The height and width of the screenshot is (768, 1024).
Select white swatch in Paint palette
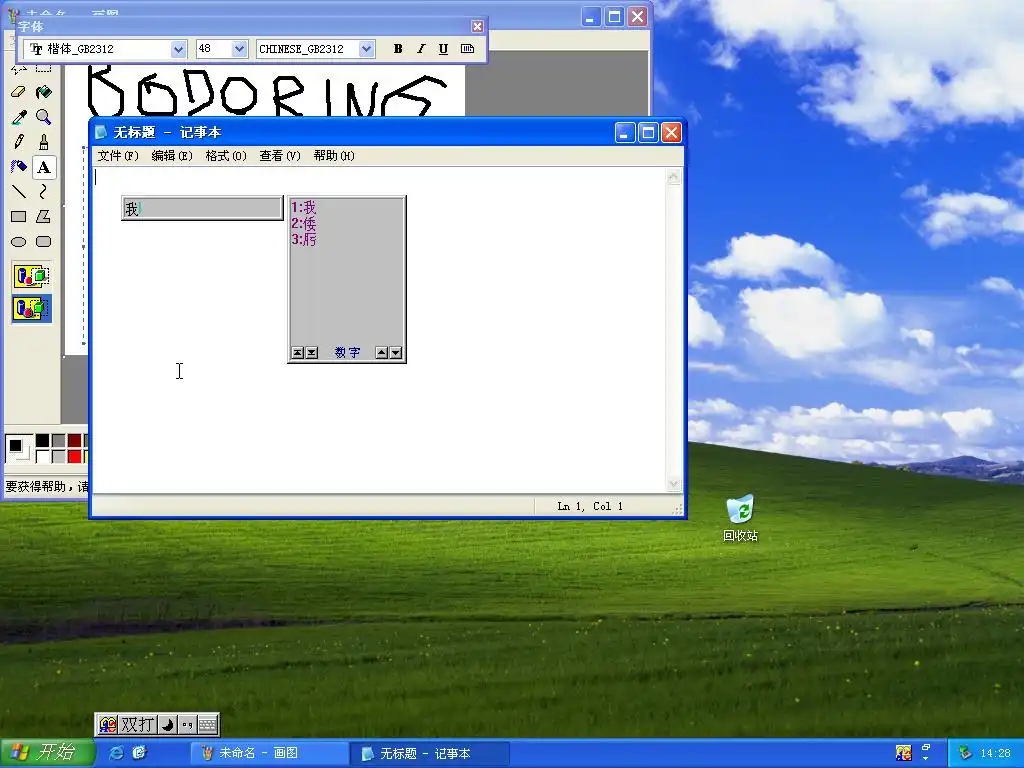(42, 456)
